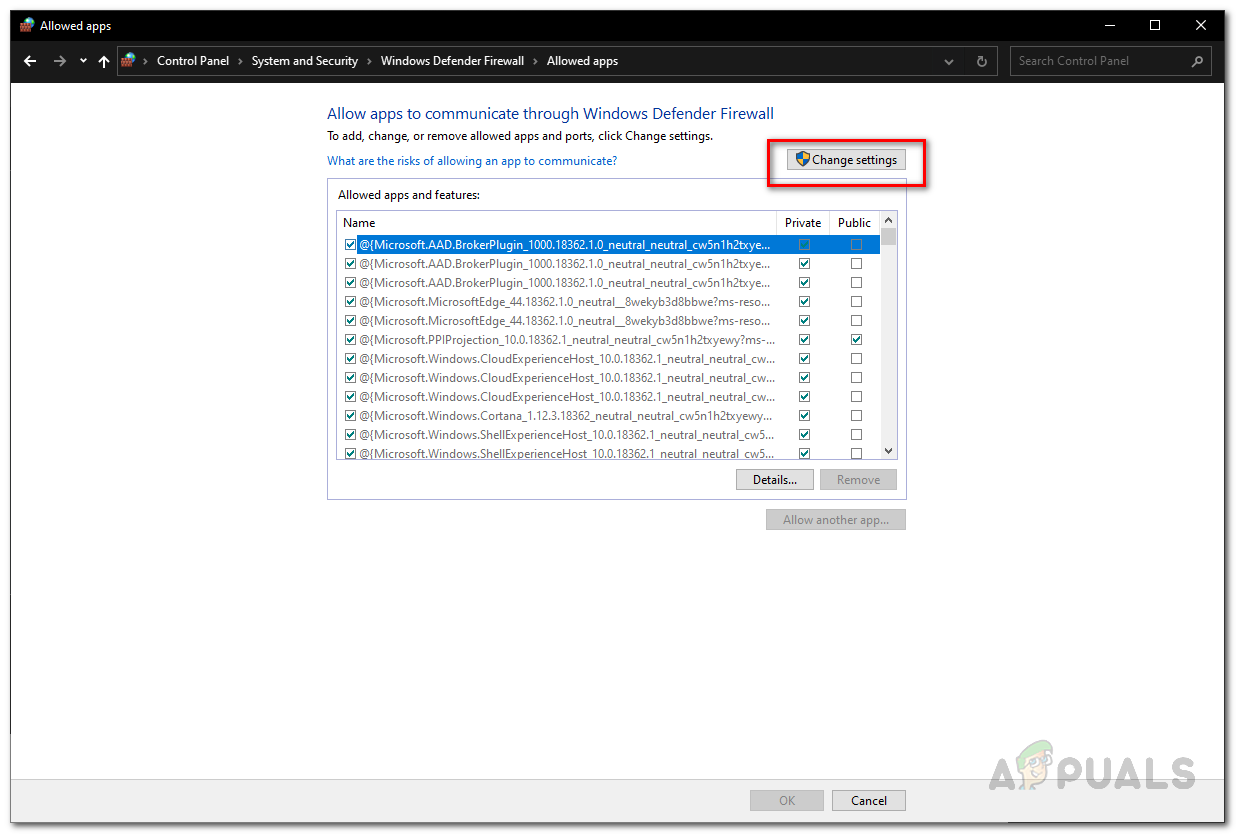Click the forward navigation arrow
Screen dimensions: 1236x834
pyautogui.click(x=58, y=61)
